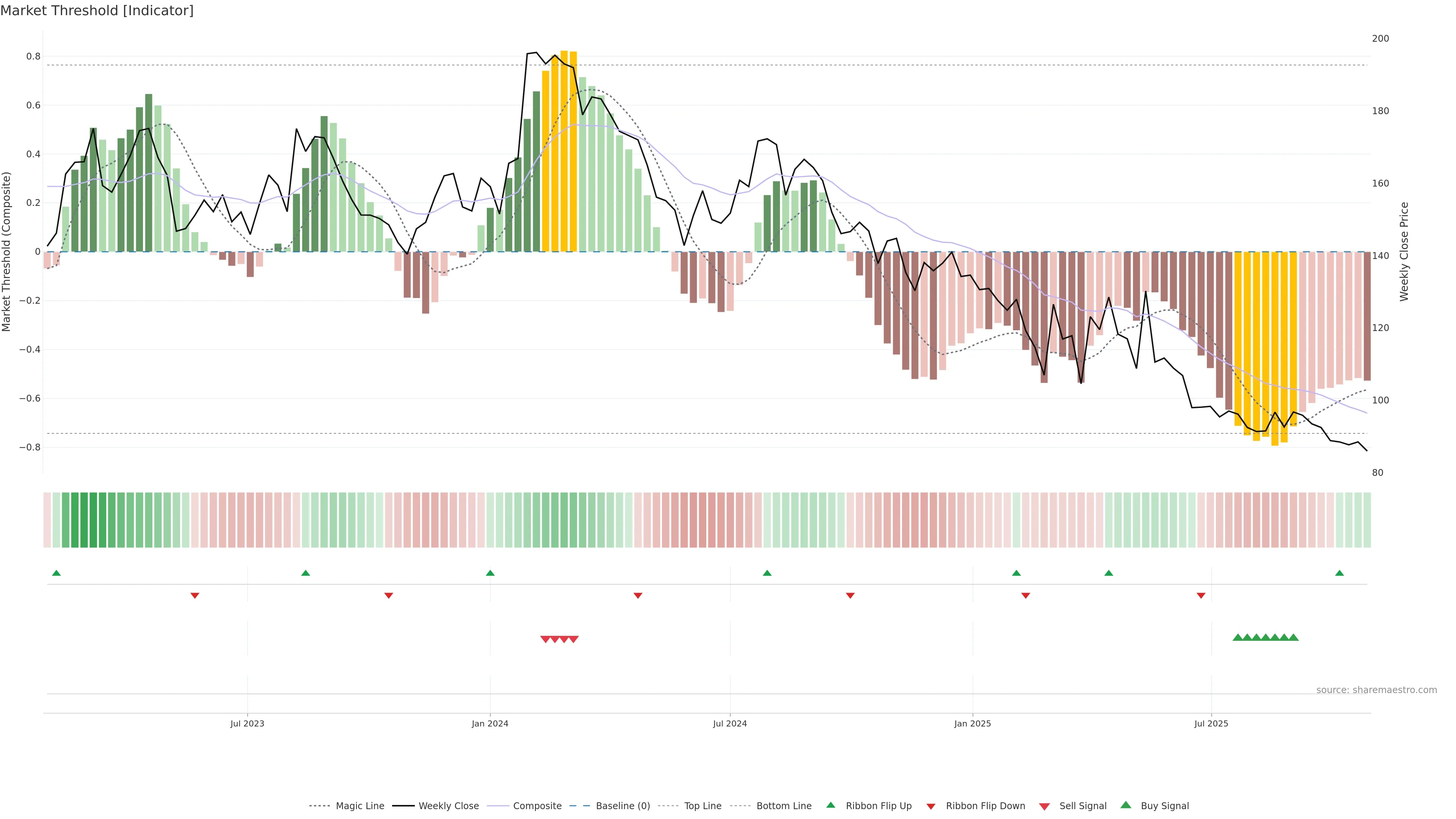Click the final Ribbon Flip Up marker after Jul 2025
This screenshot has height=819, width=1456.
(1339, 573)
